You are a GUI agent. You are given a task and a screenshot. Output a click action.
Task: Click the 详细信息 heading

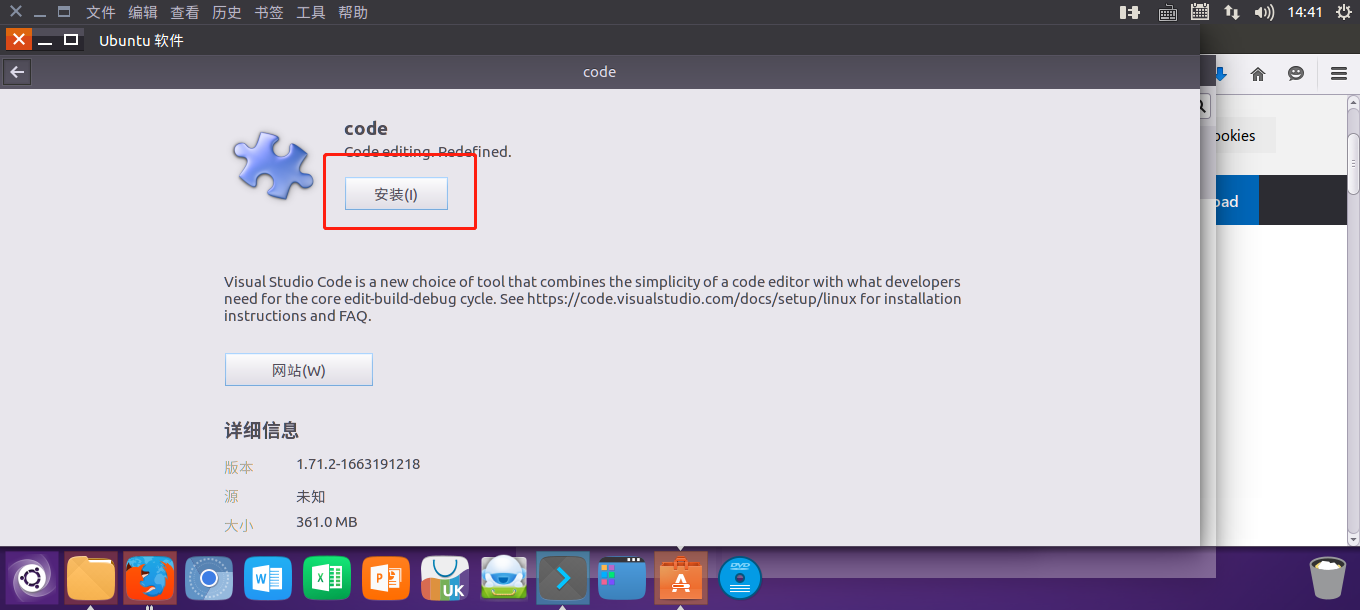[x=261, y=431]
